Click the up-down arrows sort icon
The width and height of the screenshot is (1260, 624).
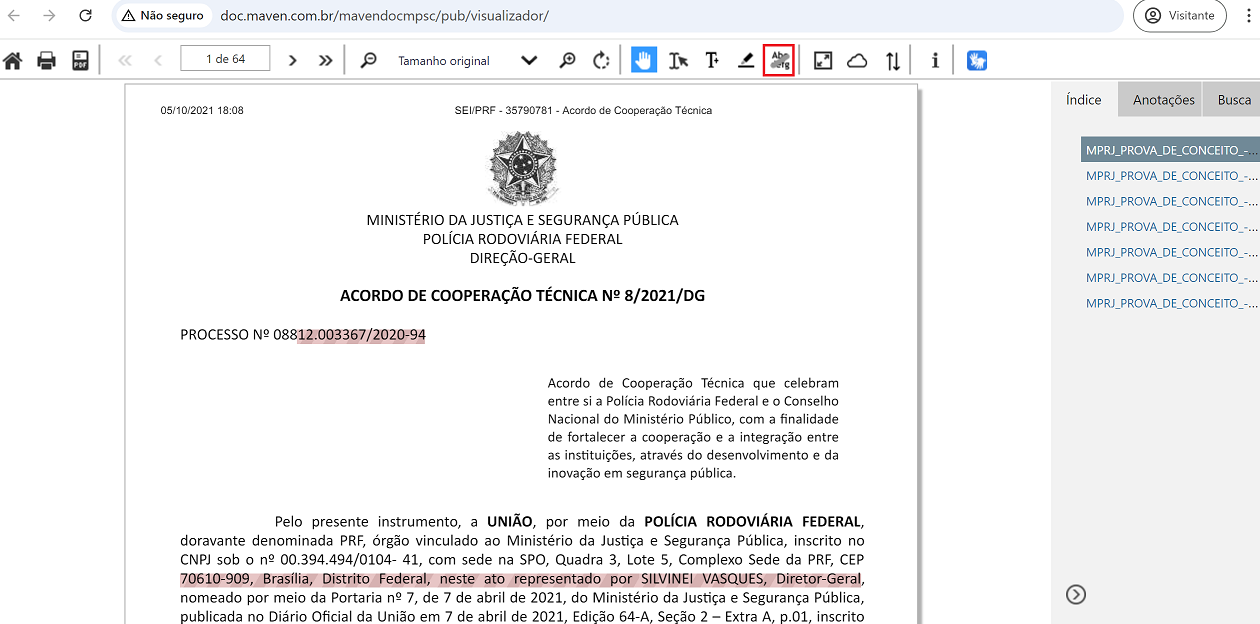893,60
